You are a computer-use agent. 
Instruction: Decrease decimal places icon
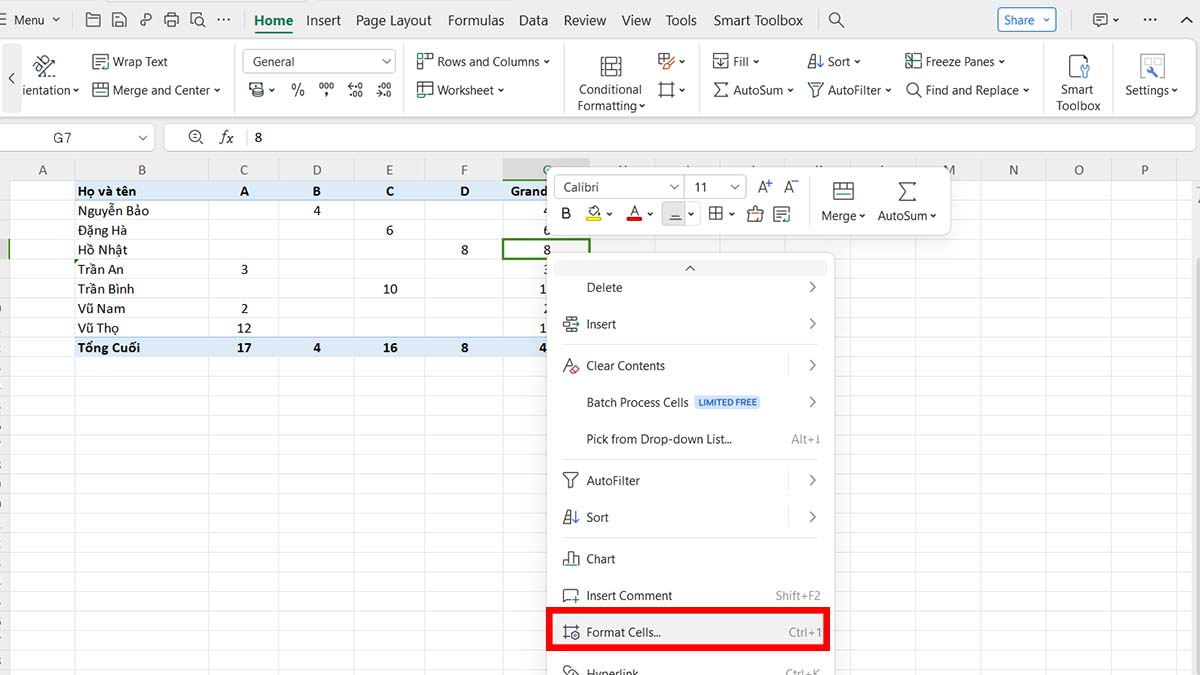click(384, 90)
